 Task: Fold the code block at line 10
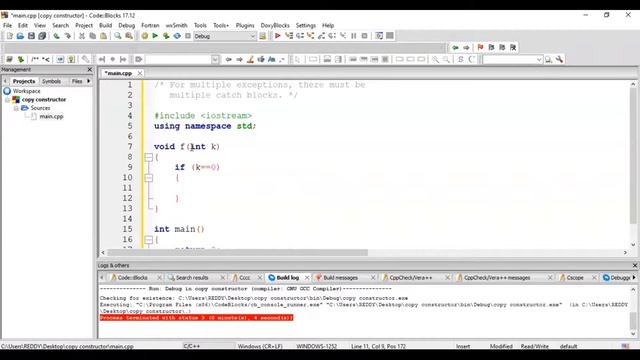pos(149,178)
